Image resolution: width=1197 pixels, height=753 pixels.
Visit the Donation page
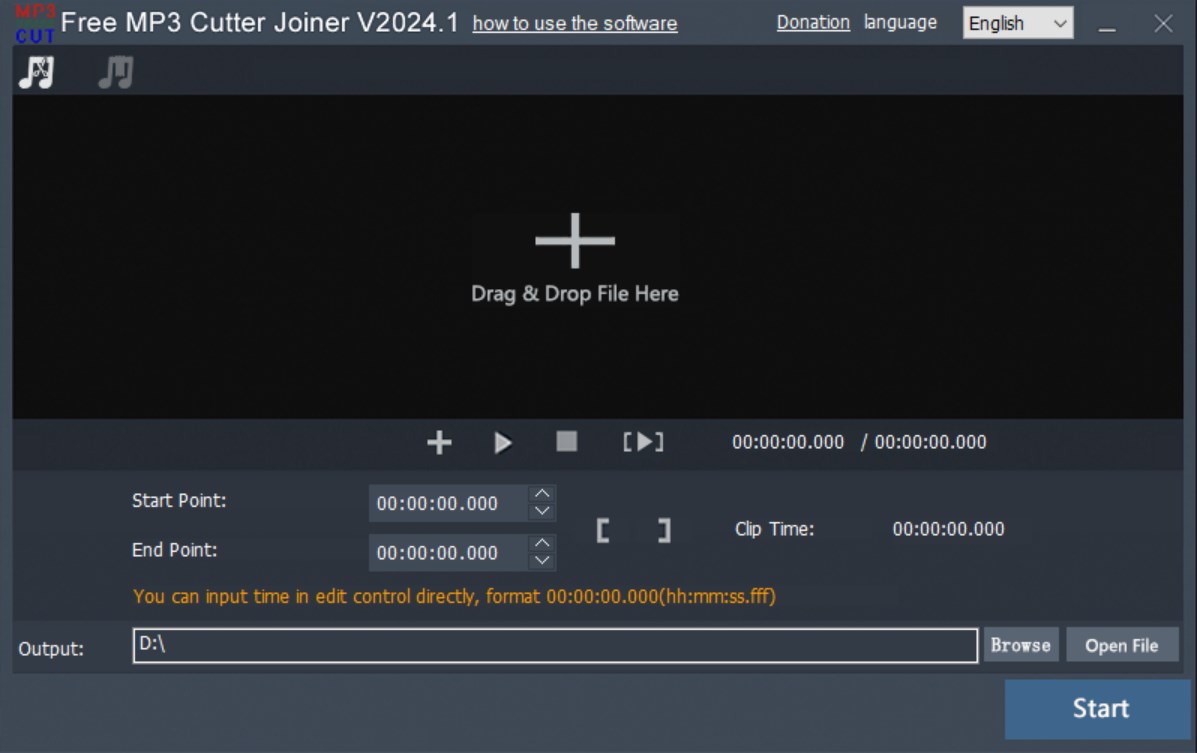click(x=812, y=21)
